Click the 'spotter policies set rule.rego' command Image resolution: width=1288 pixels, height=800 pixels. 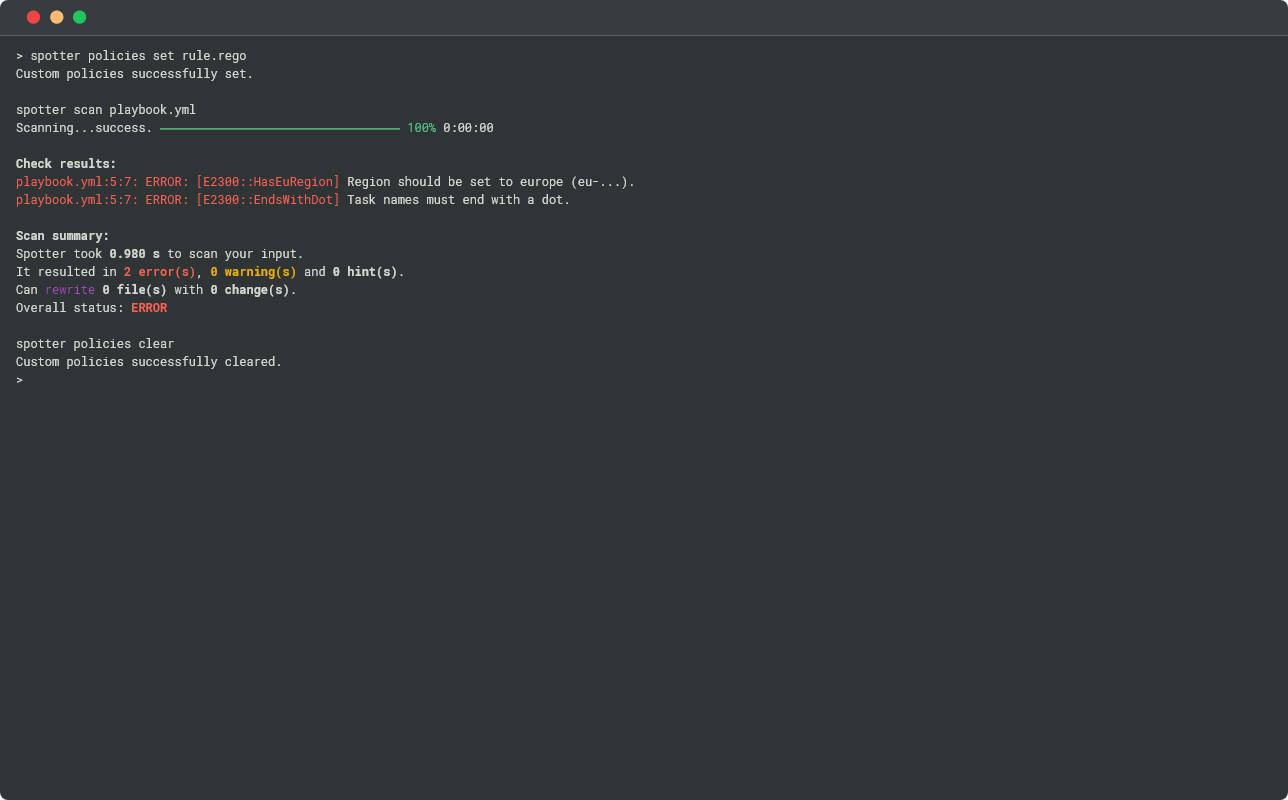[138, 56]
